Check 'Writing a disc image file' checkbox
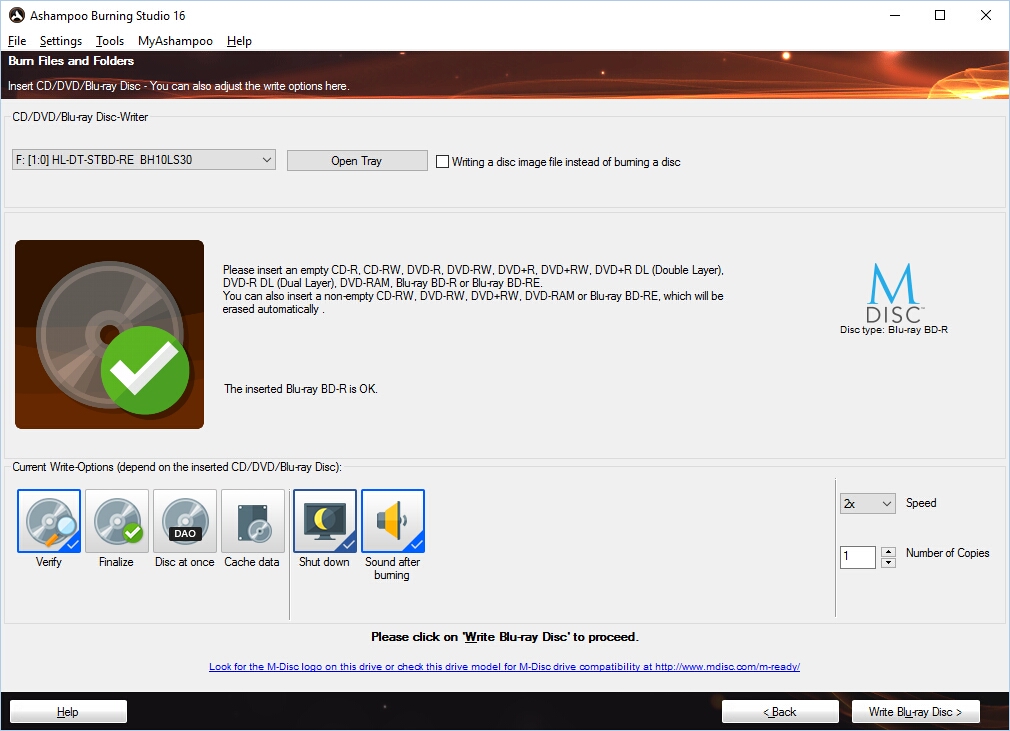This screenshot has height=731, width=1010. 443,162
